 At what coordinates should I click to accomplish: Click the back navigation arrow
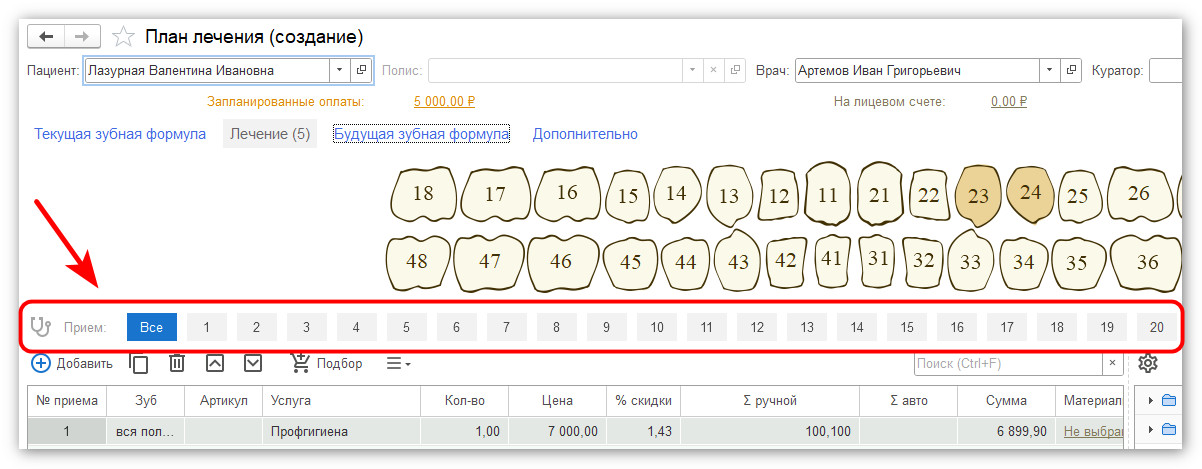coord(46,36)
